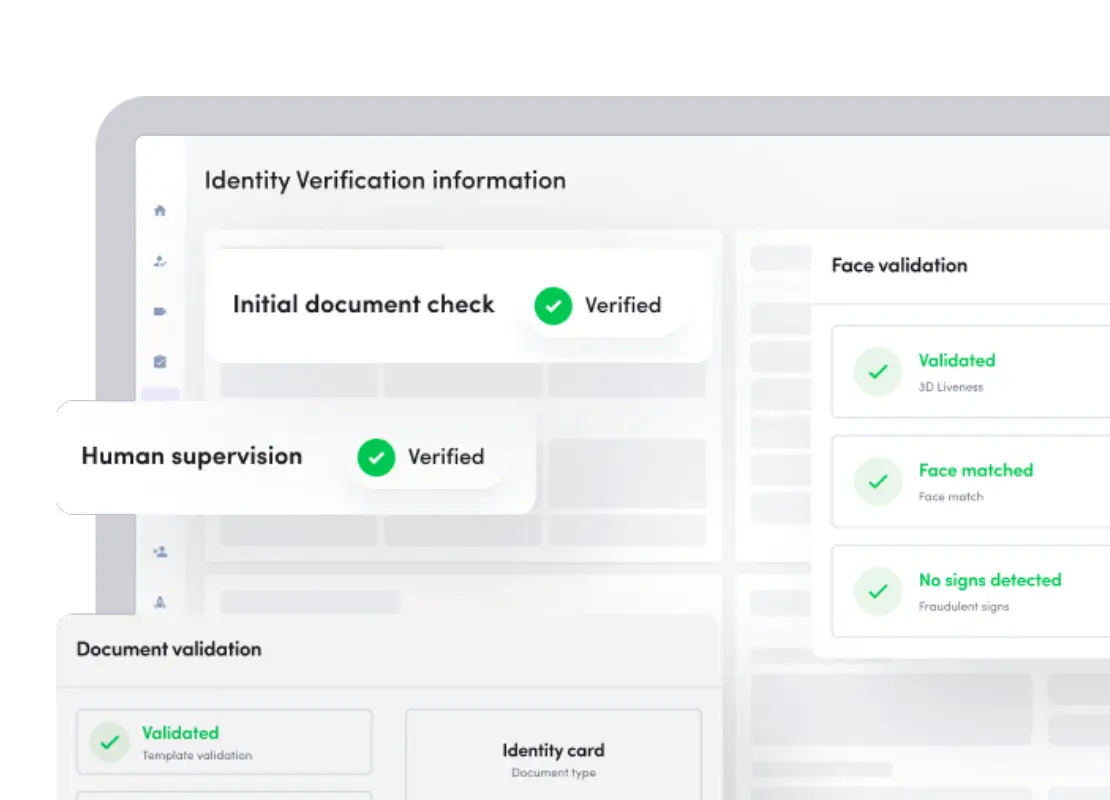Click the Human supervision label text

click(x=191, y=456)
